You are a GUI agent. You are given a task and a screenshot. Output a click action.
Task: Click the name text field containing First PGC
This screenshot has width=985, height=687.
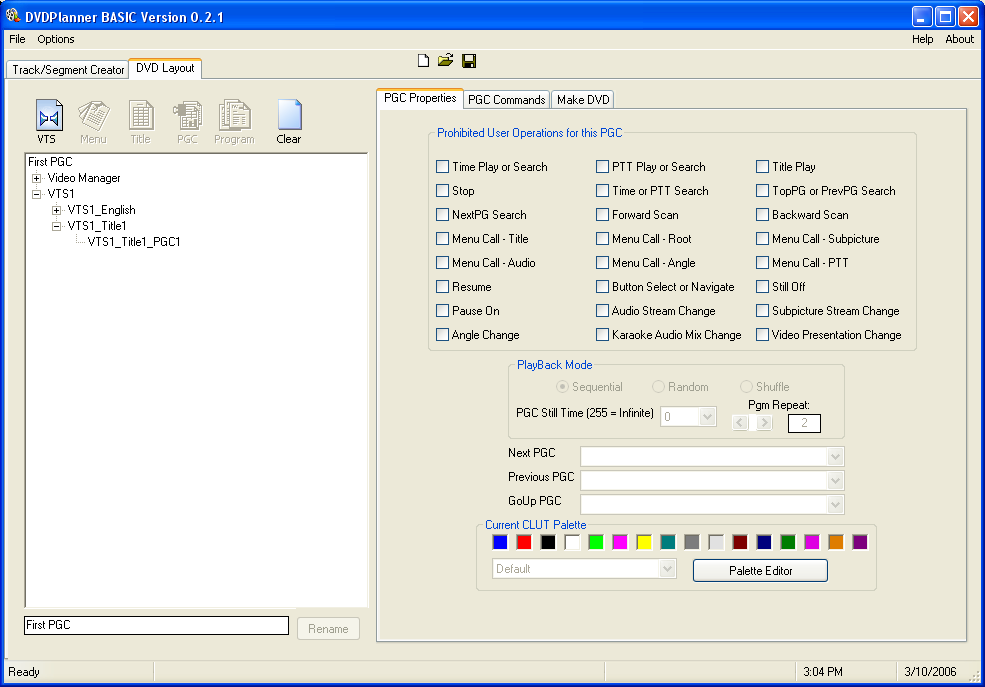coord(156,625)
